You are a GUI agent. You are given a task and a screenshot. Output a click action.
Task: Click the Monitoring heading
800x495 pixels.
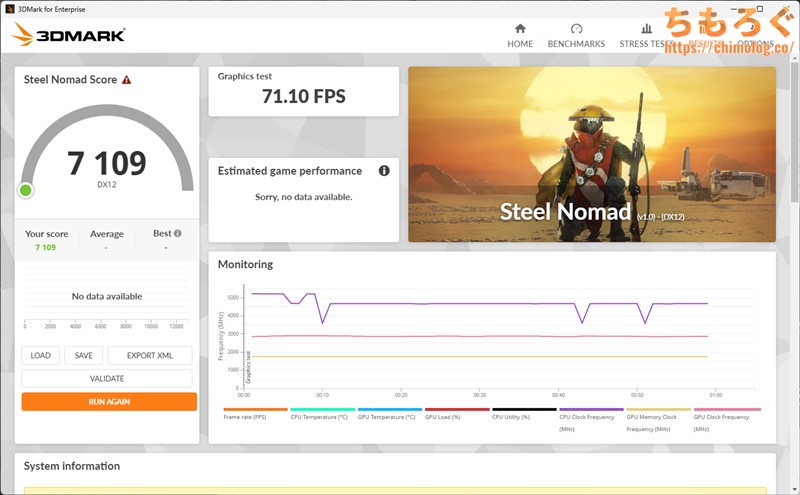click(245, 264)
